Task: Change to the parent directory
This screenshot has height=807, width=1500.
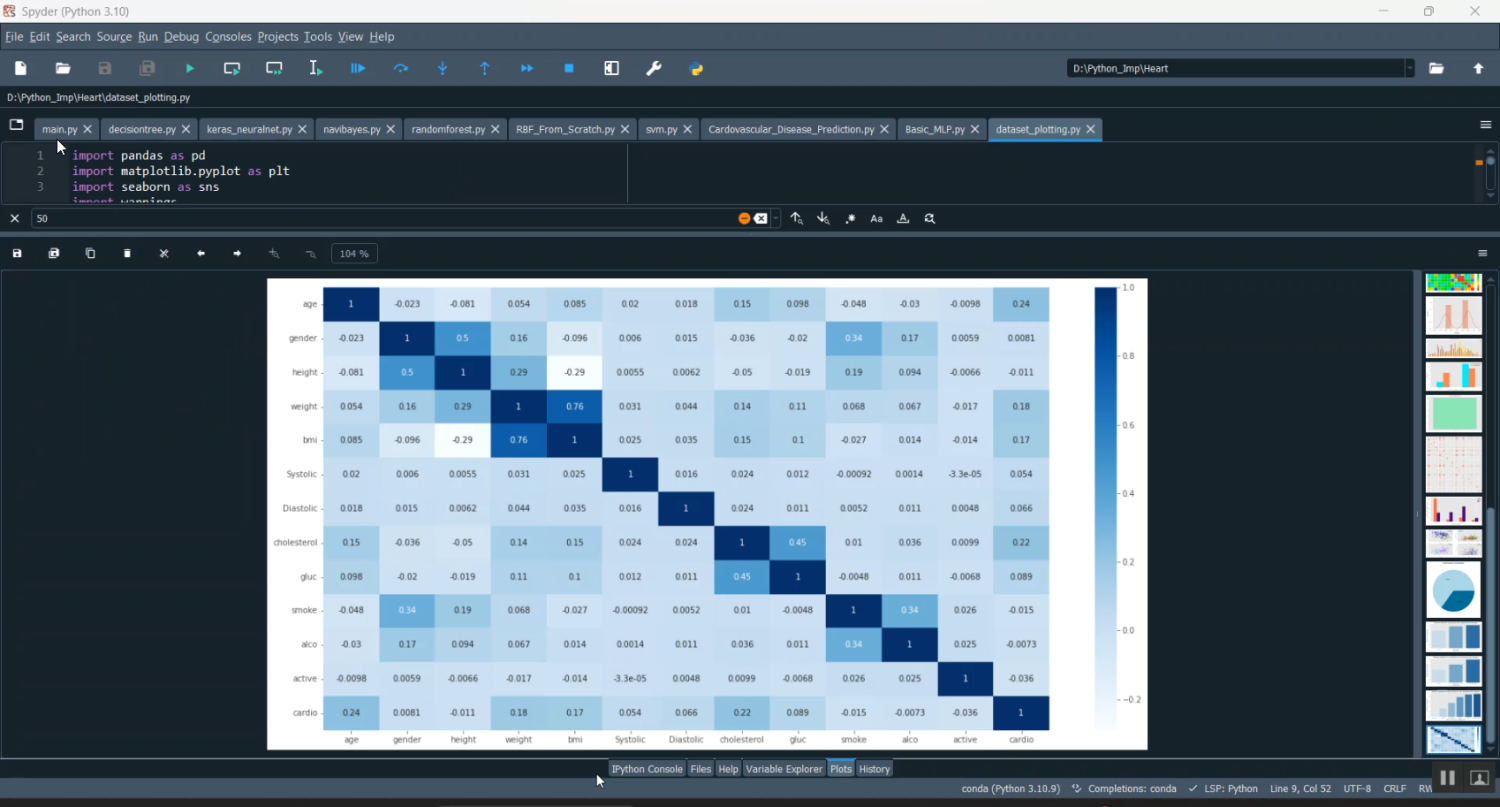Action: (1479, 68)
